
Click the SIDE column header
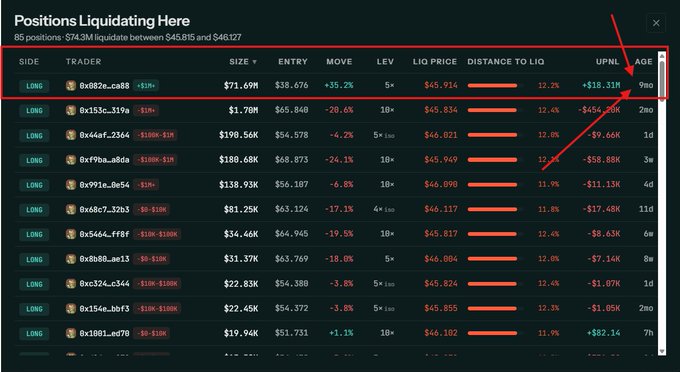coord(29,62)
